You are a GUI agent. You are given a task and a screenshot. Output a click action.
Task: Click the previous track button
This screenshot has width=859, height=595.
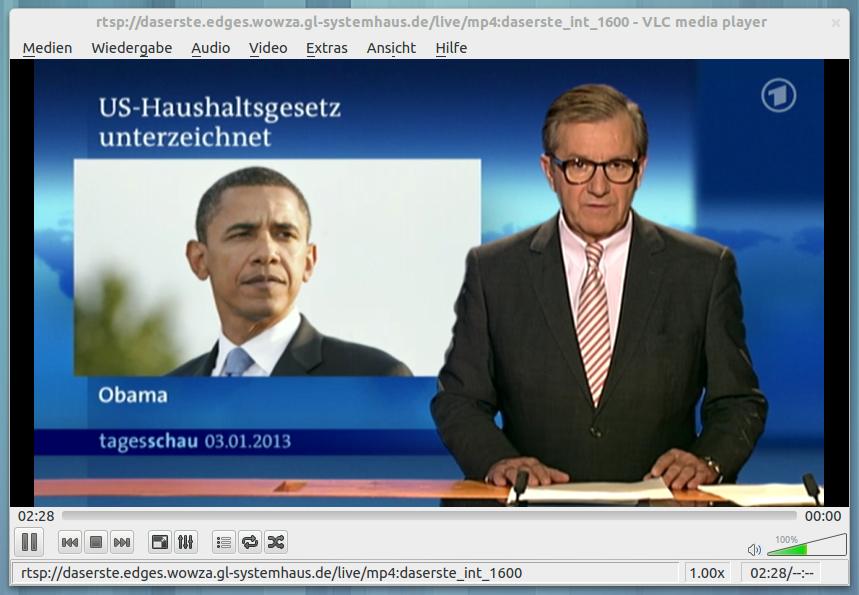(70, 542)
